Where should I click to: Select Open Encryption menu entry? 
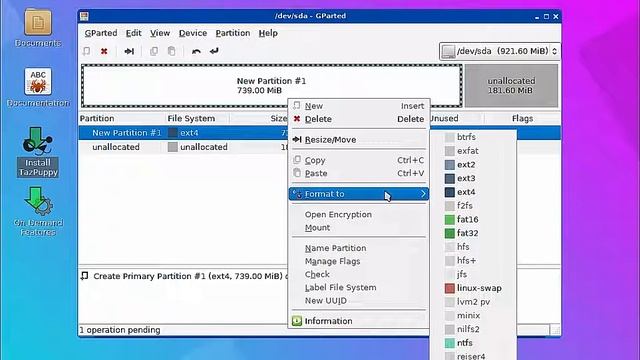[359, 215]
